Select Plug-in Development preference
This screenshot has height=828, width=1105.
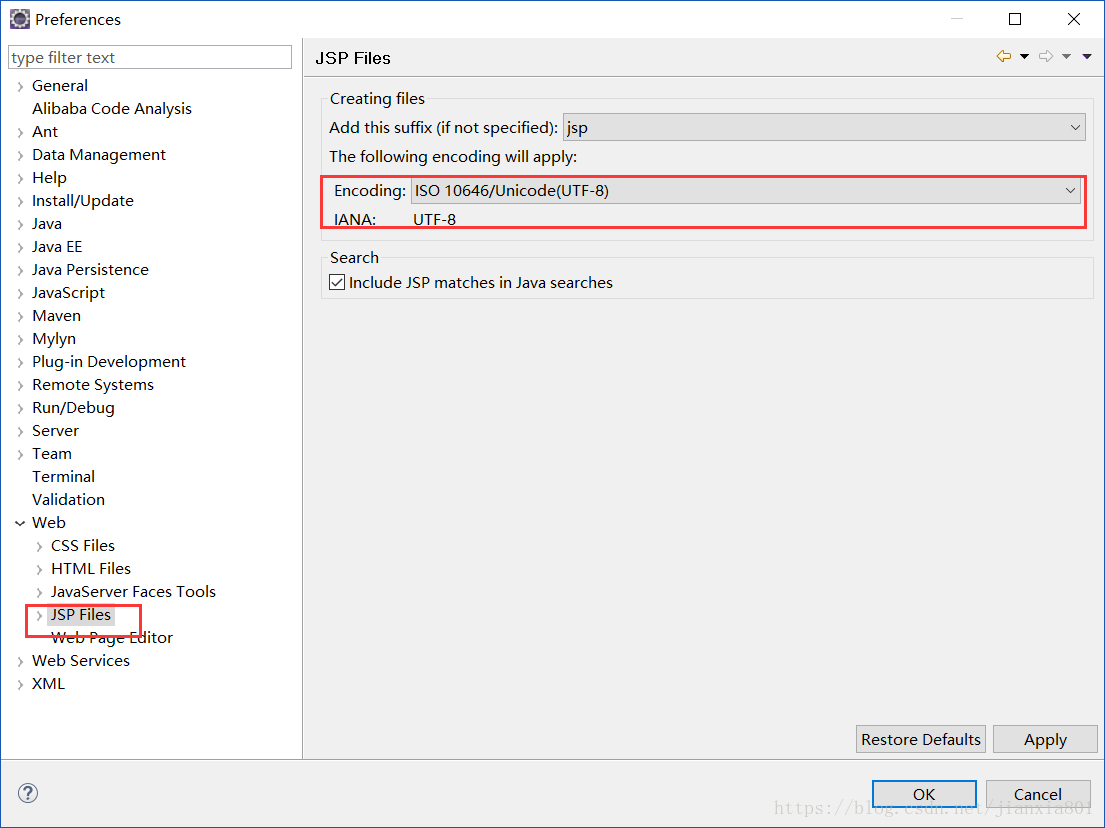[x=109, y=362]
